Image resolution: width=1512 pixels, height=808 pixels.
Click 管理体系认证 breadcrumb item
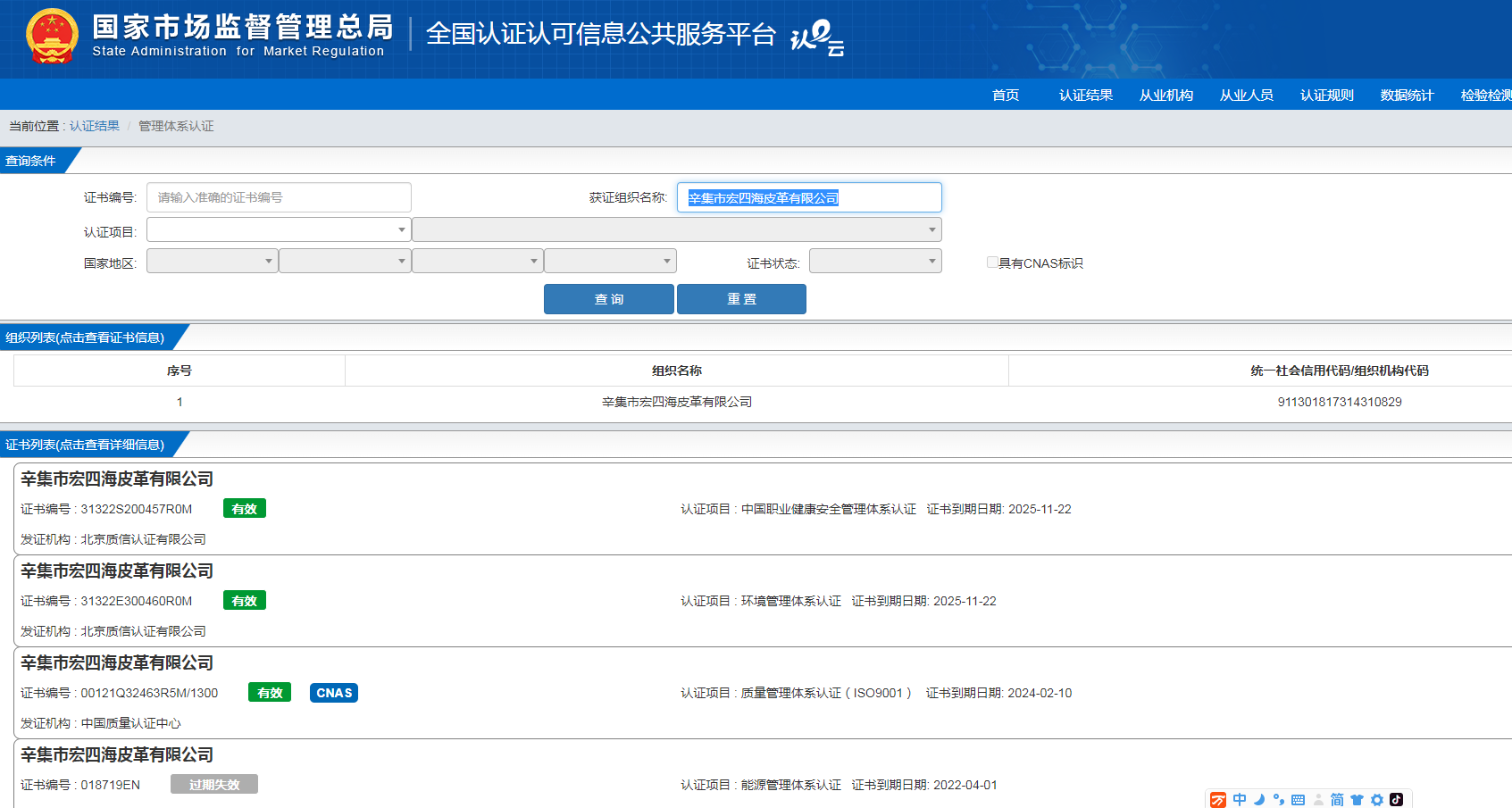pyautogui.click(x=176, y=126)
